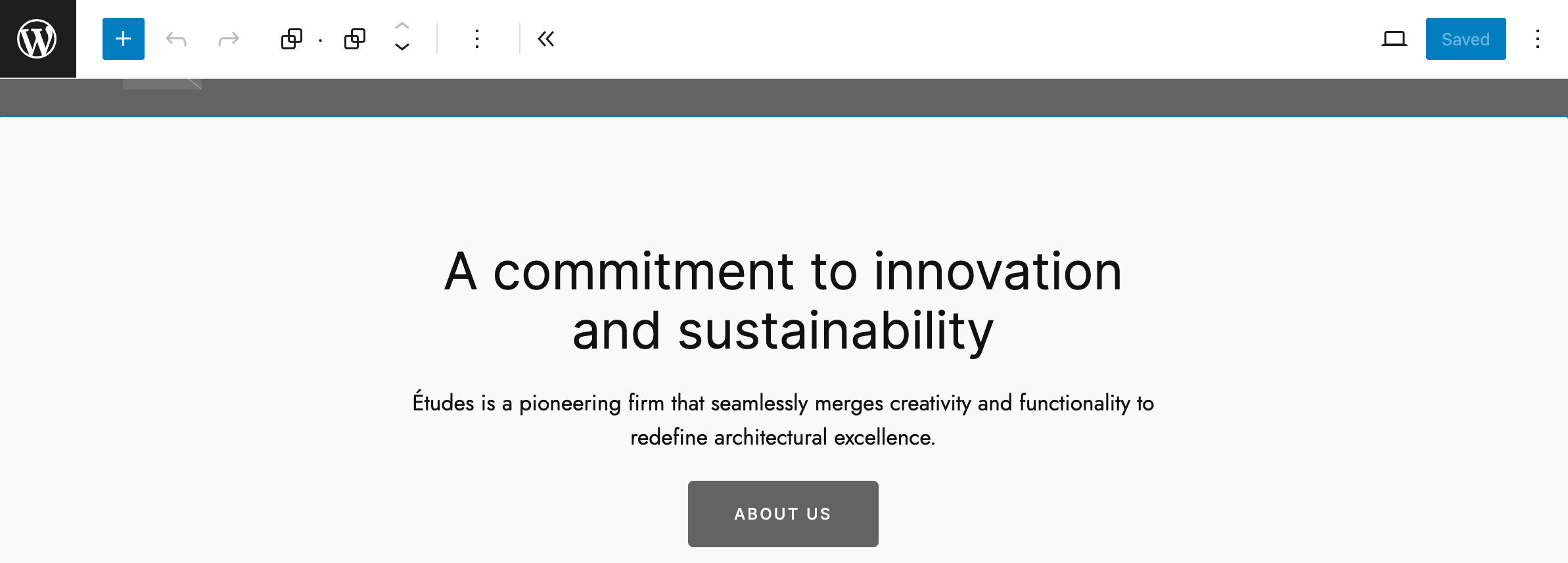Viewport: 1568px width, 563px height.
Task: Click the Undo arrow icon
Action: point(176,39)
